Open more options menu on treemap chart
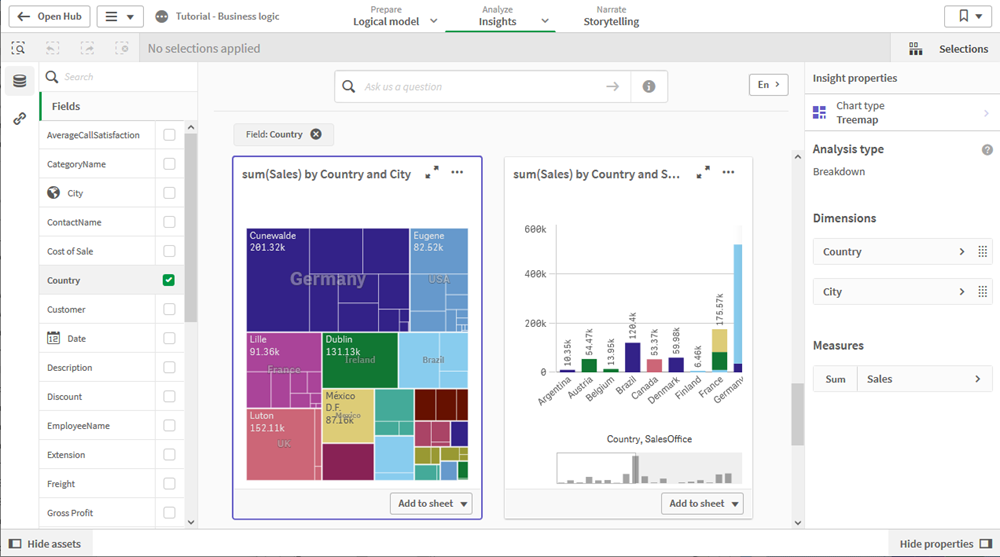Image resolution: width=1000 pixels, height=557 pixels. tap(457, 173)
